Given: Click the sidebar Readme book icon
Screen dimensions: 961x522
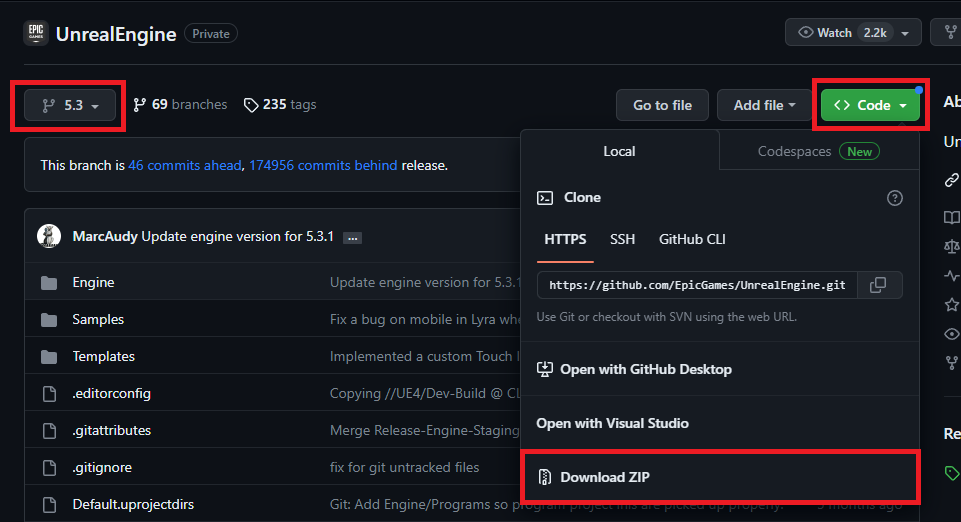Looking at the screenshot, I should (951, 217).
